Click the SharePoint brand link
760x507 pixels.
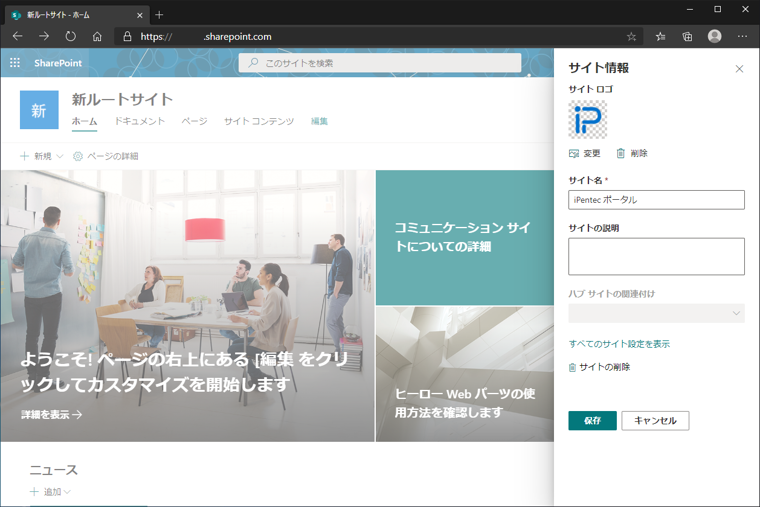coord(58,63)
